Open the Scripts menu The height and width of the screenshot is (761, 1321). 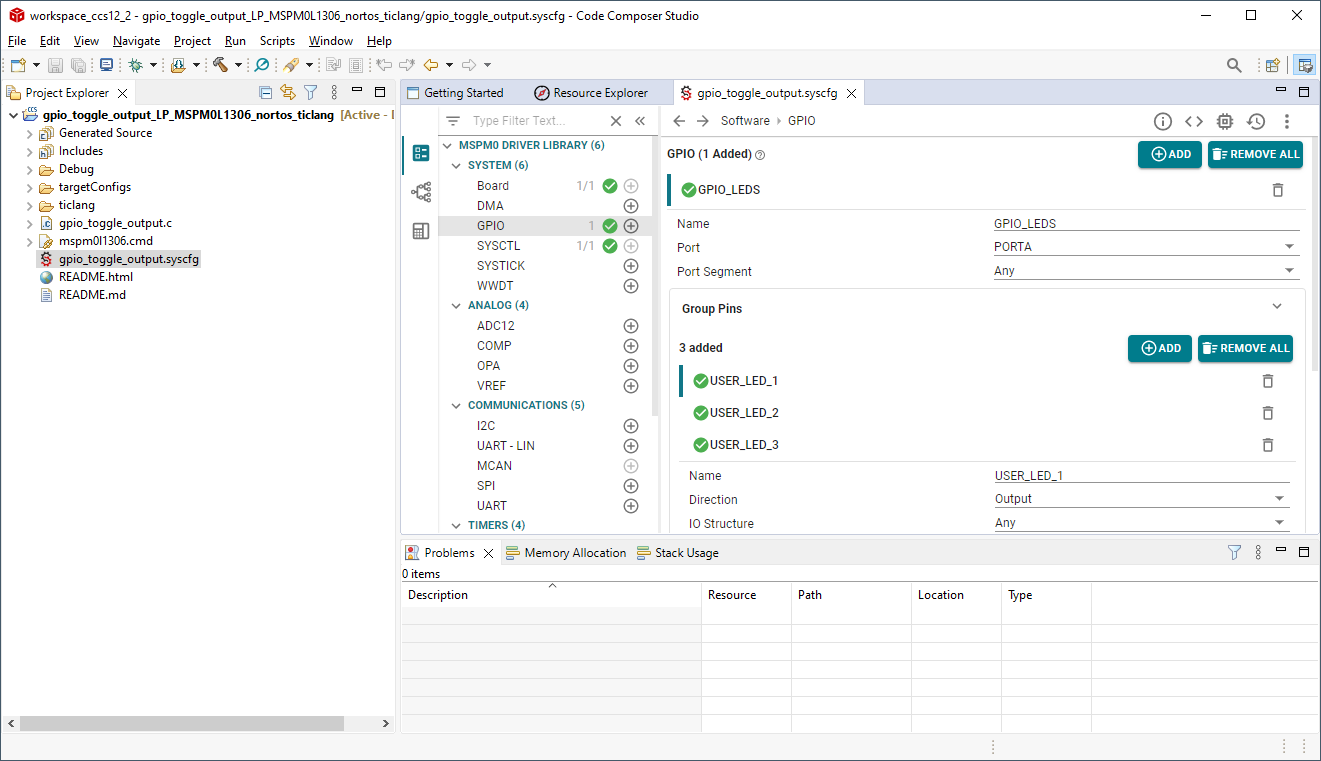coord(277,41)
